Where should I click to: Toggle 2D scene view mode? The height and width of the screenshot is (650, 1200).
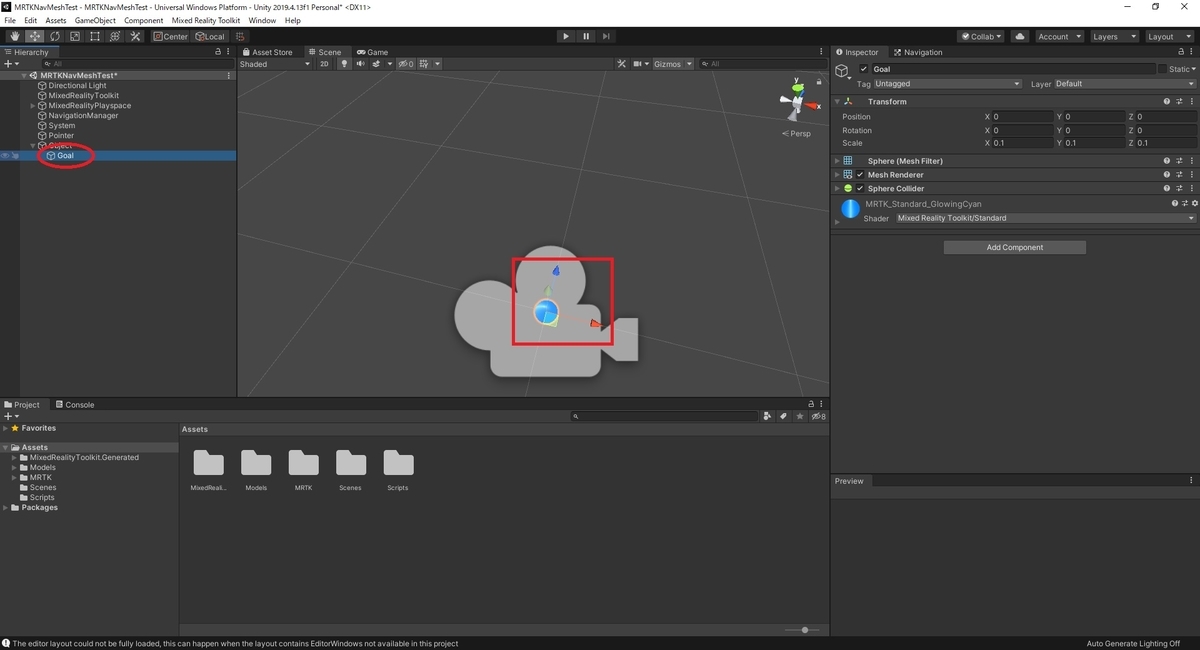[324, 64]
